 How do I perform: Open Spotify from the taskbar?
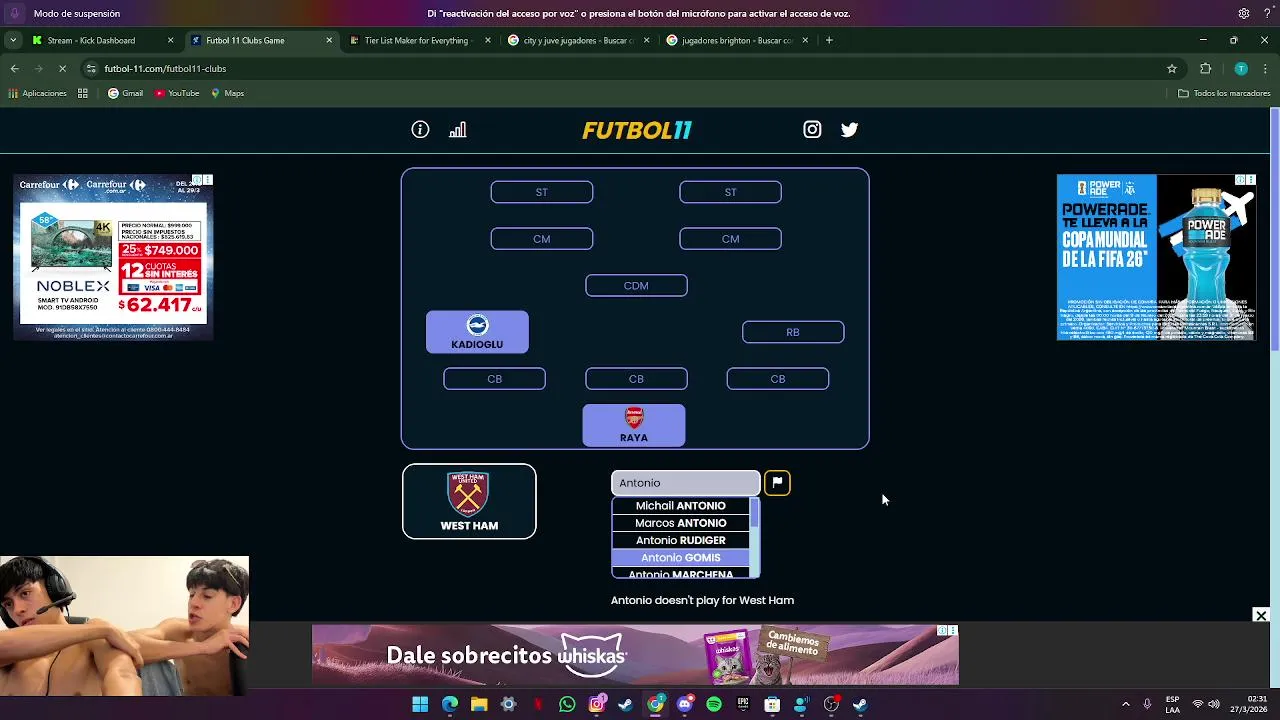pyautogui.click(x=713, y=705)
